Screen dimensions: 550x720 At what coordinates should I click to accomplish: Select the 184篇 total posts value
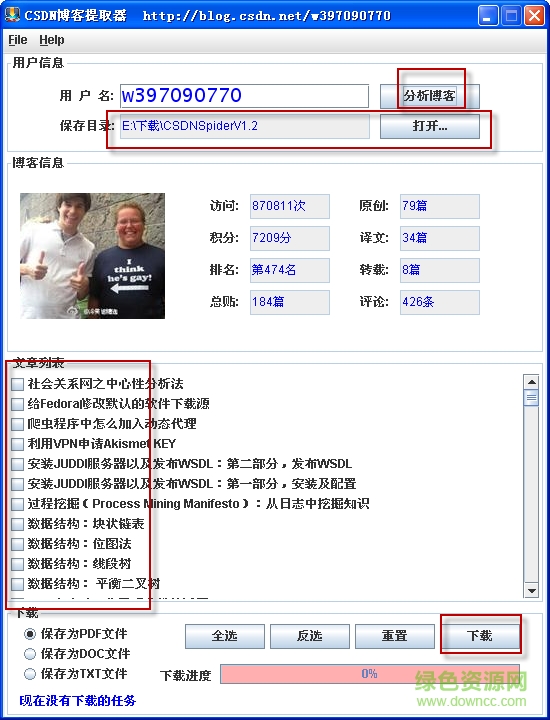pyautogui.click(x=290, y=302)
